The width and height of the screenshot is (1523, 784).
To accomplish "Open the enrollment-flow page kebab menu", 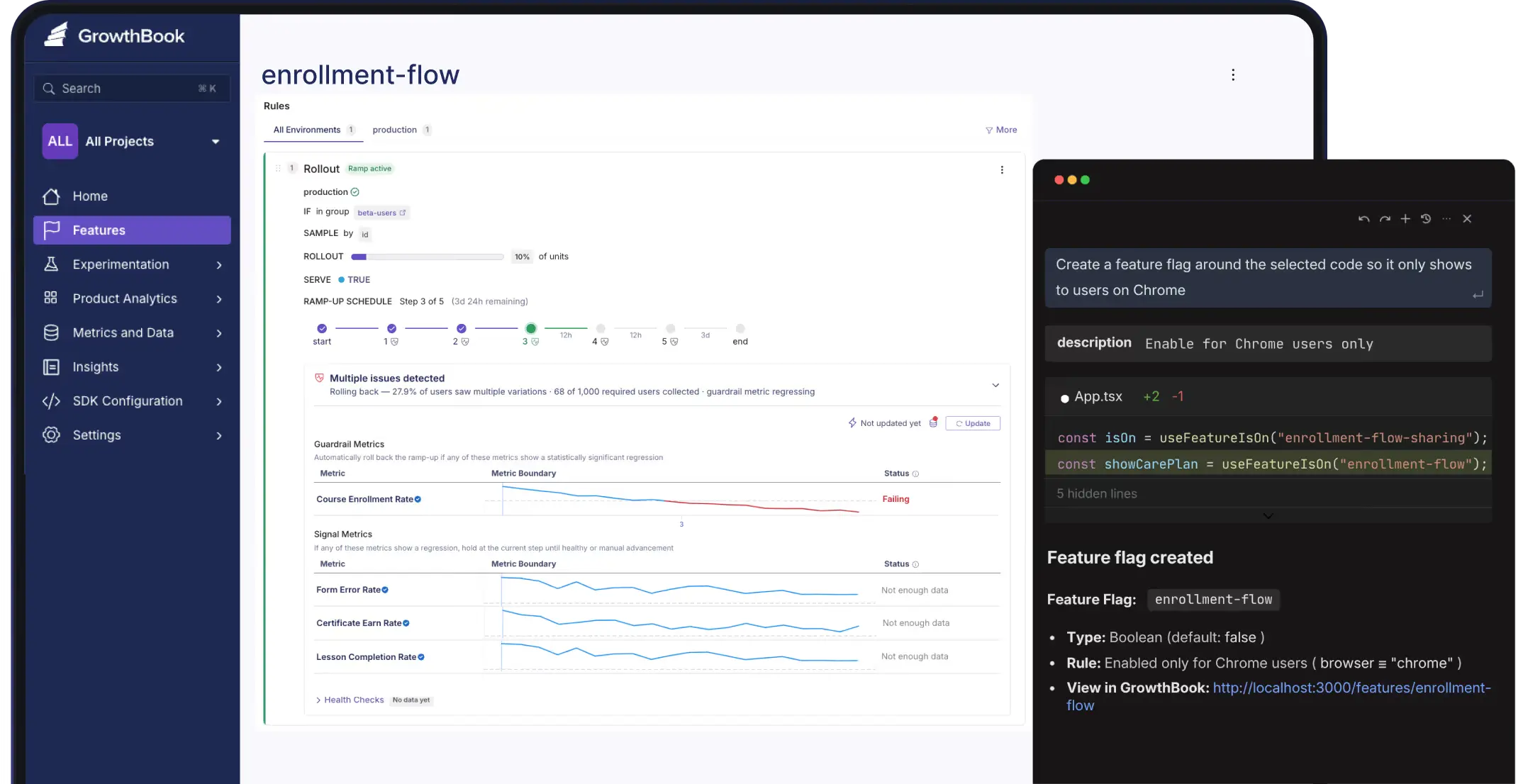I will [x=1233, y=75].
